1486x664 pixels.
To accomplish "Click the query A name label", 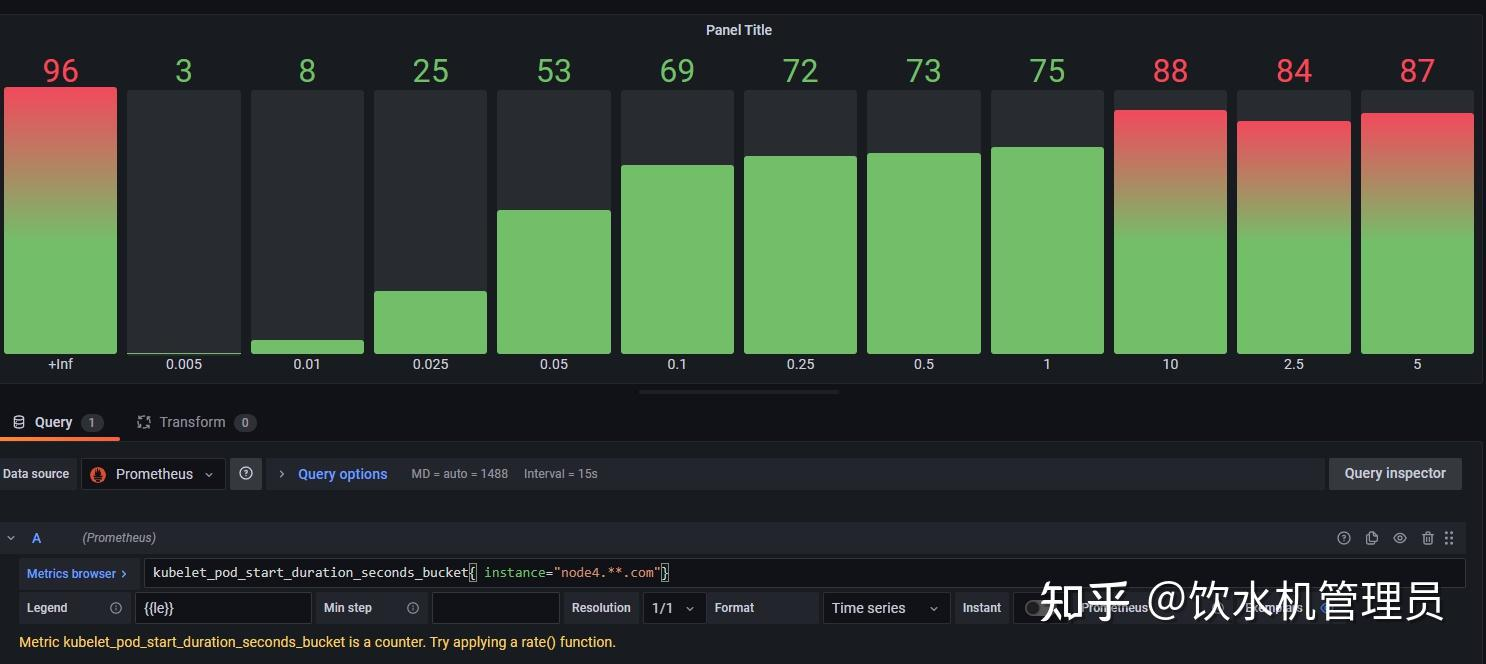I will (37, 538).
